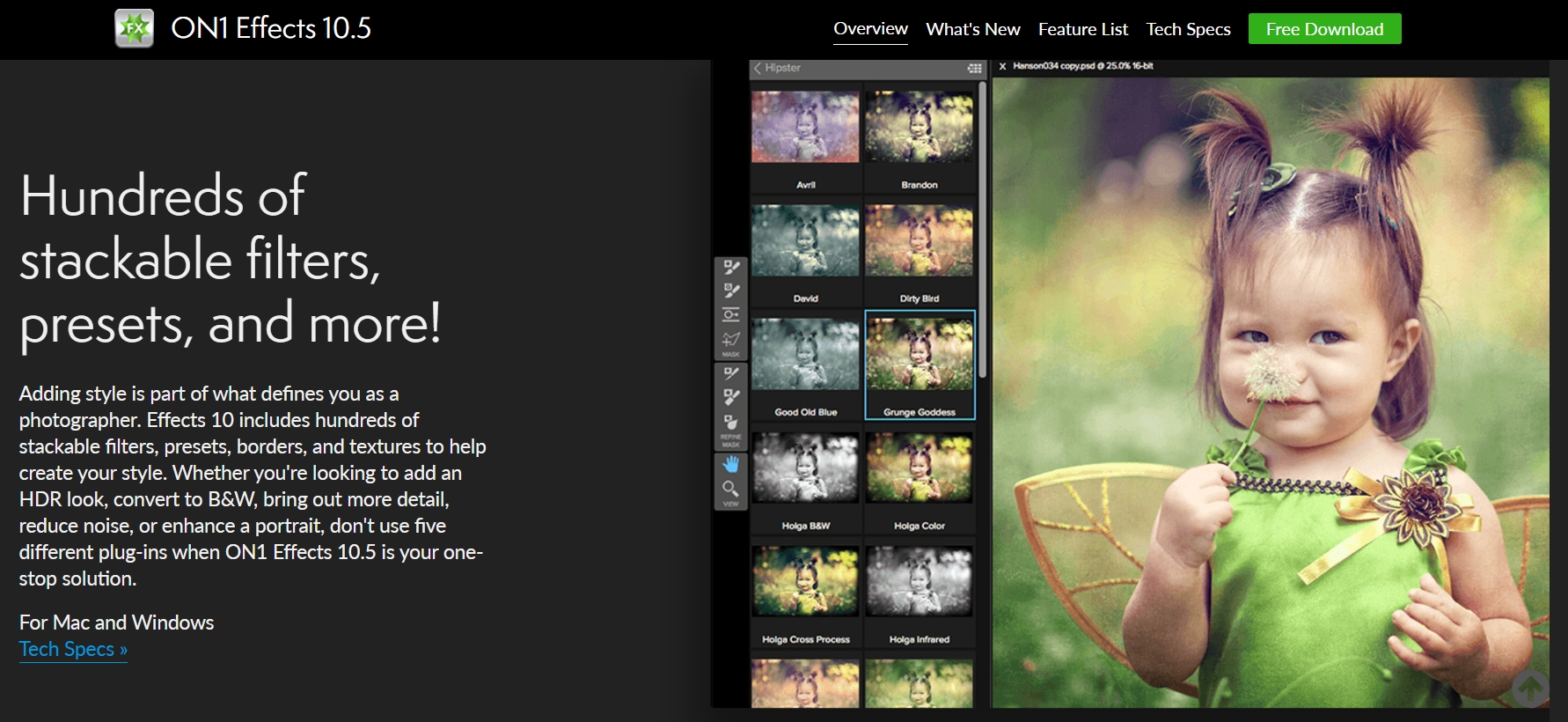Click the 'Hipster' category label
The image size is (1568, 722).
pos(782,68)
